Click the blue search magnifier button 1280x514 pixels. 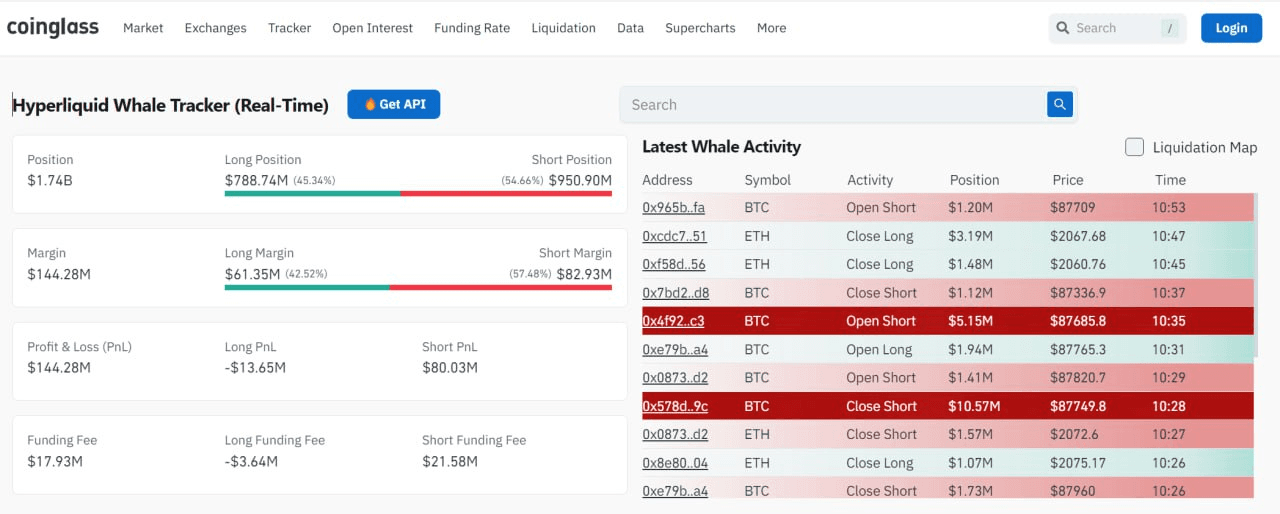coord(1060,104)
